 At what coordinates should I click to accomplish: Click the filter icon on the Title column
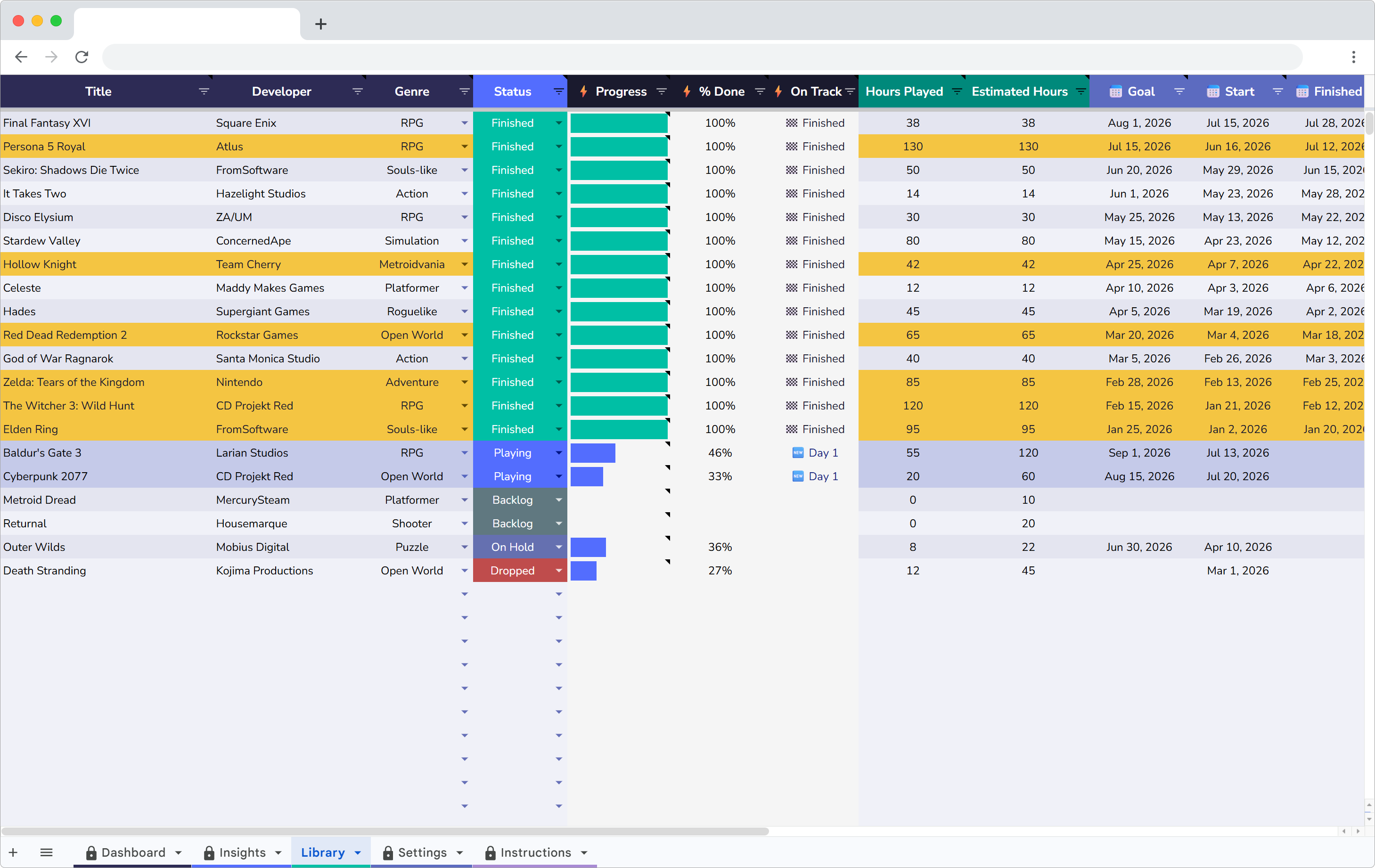point(205,91)
